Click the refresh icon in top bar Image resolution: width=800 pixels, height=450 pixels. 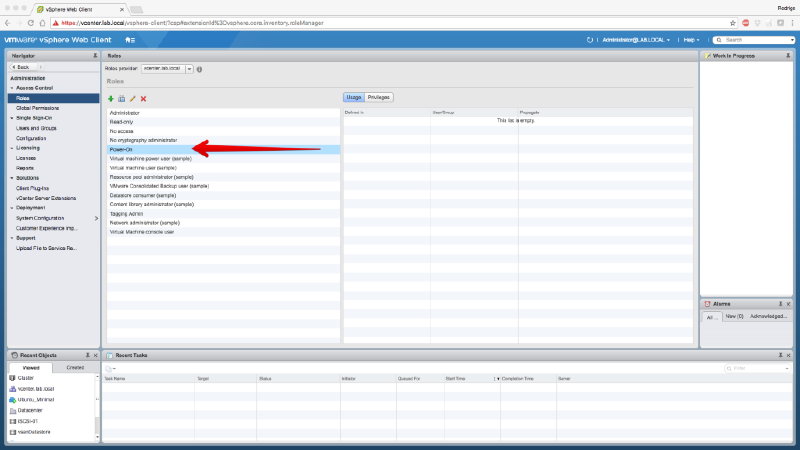tap(591, 39)
